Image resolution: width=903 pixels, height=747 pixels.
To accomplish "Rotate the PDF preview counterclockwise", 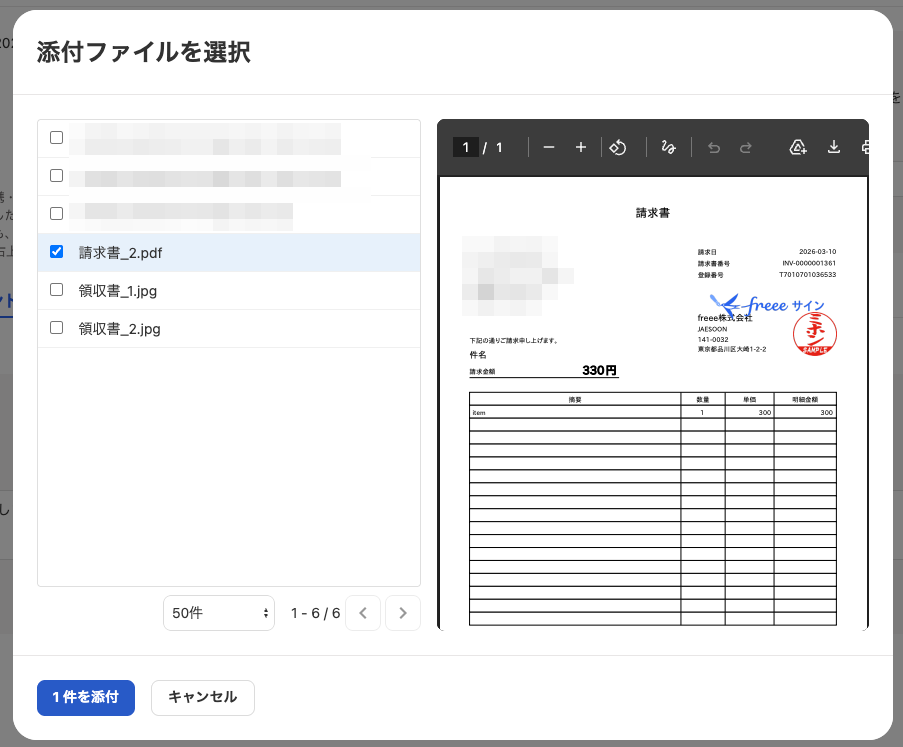I will pos(618,148).
